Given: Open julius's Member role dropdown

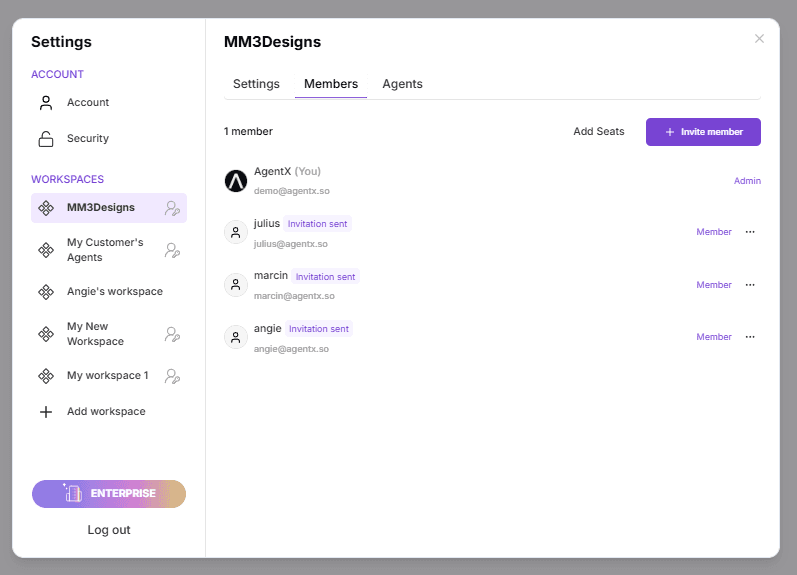Looking at the screenshot, I should click(714, 232).
